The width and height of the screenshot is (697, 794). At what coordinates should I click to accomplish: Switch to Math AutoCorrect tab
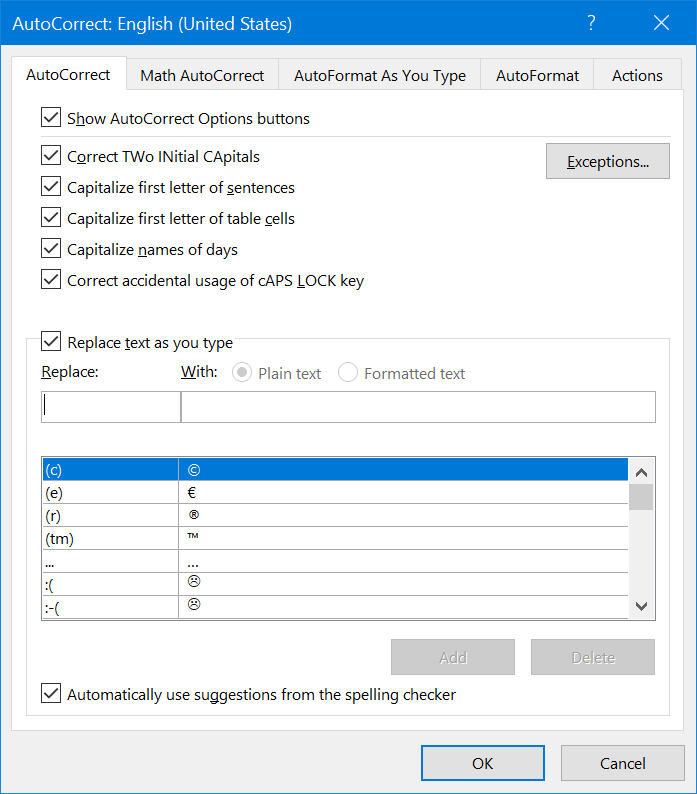[x=202, y=75]
